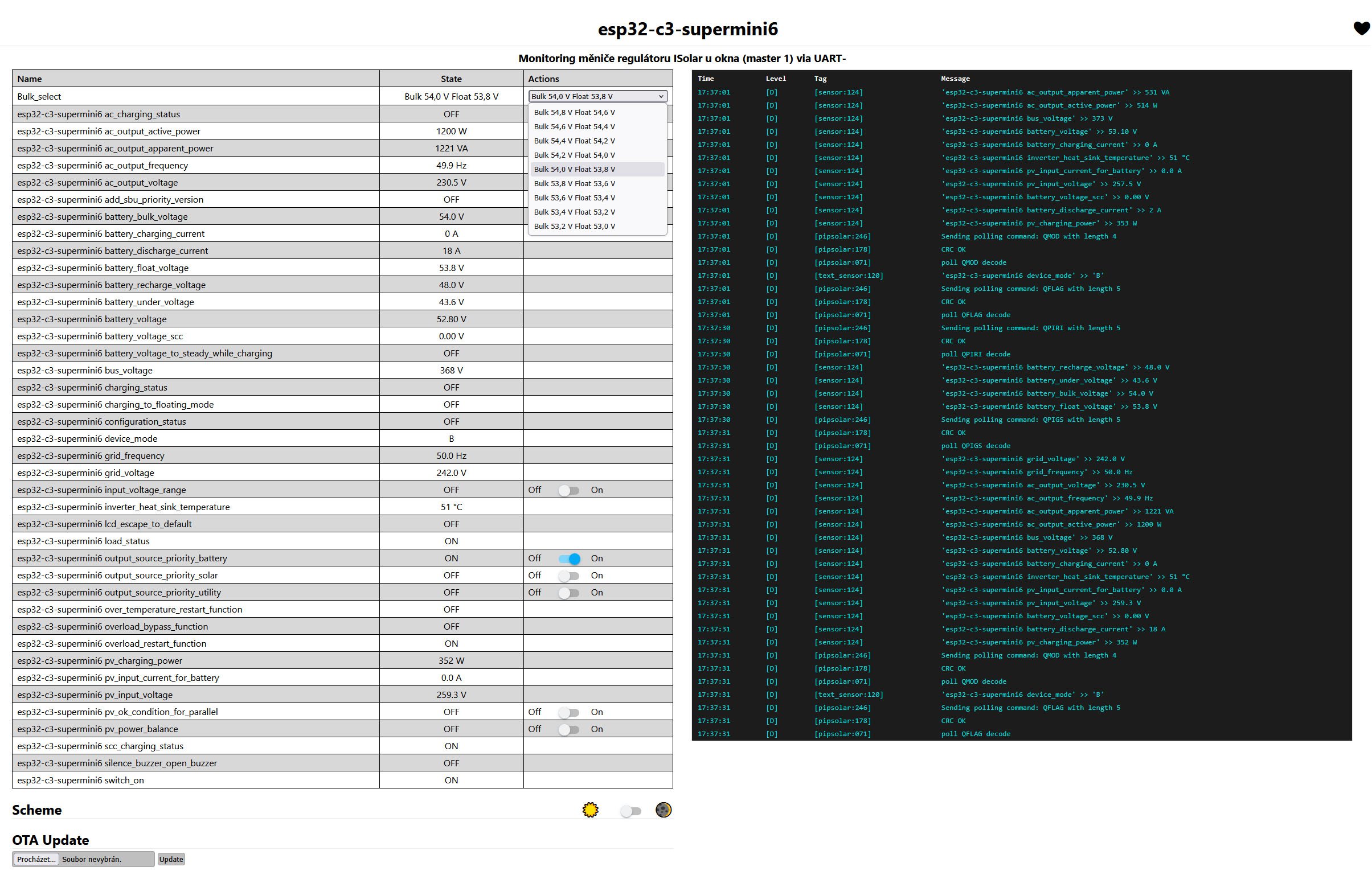This screenshot has height=879, width=1372.
Task: Collapse the Bulk_select dropdown box
Action: (x=597, y=96)
